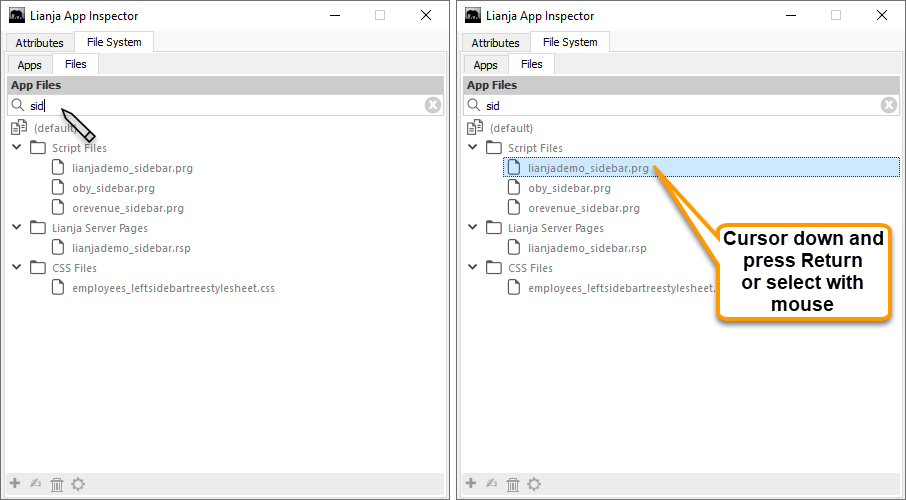
Task: Click the trash icon in left window footer
Action: tap(57, 484)
